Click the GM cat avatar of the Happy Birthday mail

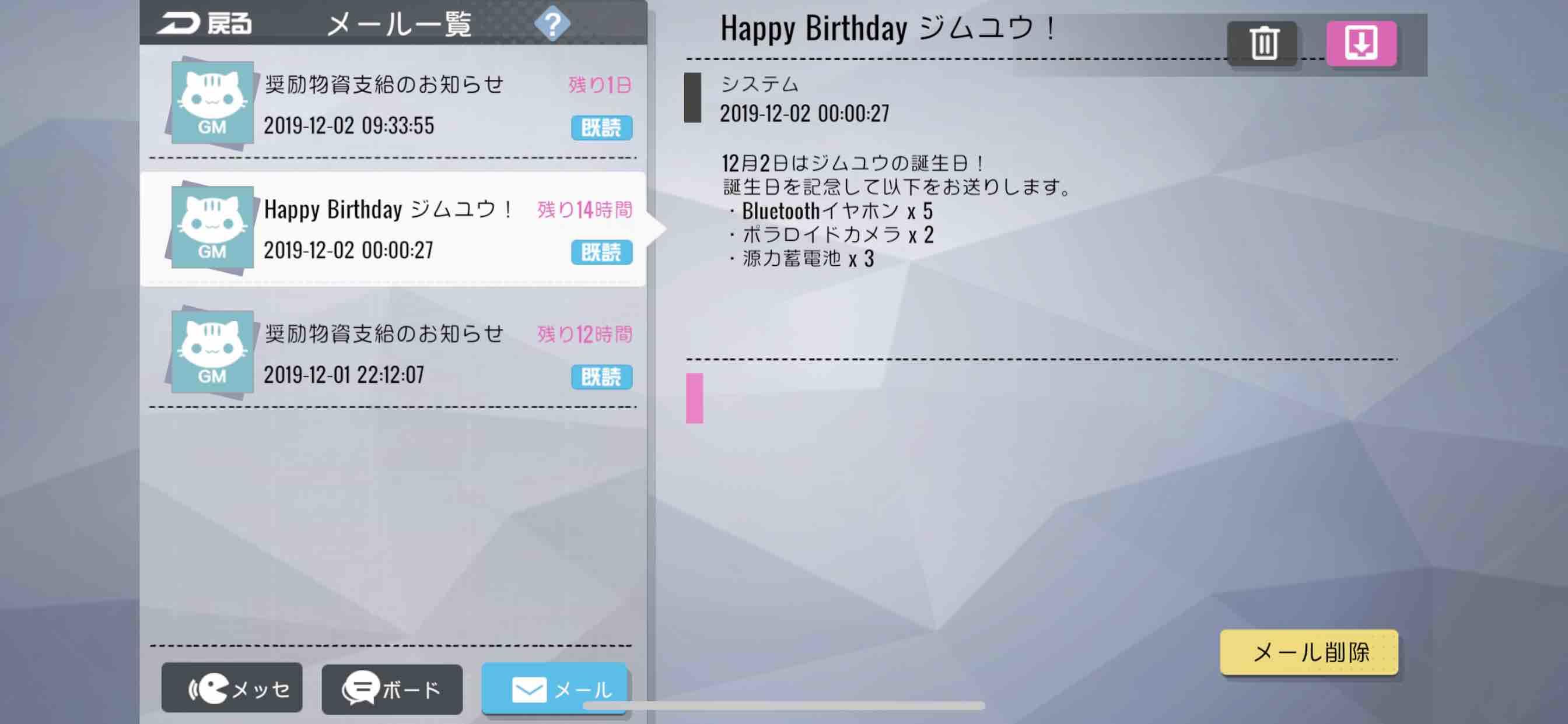(x=211, y=227)
